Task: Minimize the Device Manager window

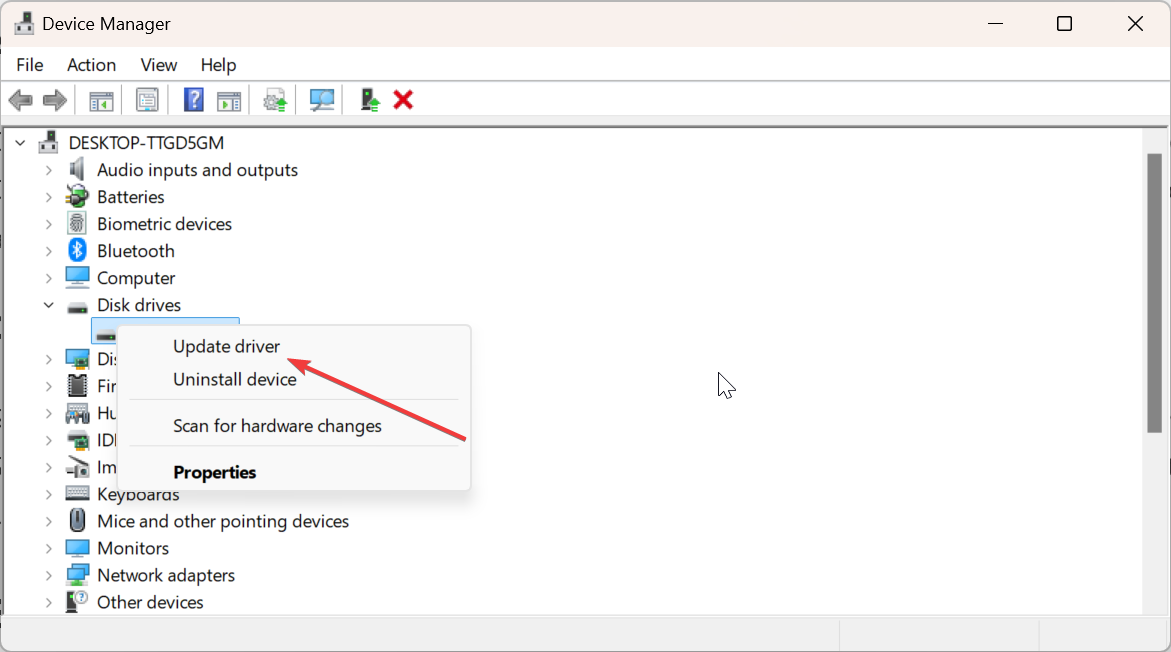Action: point(995,24)
